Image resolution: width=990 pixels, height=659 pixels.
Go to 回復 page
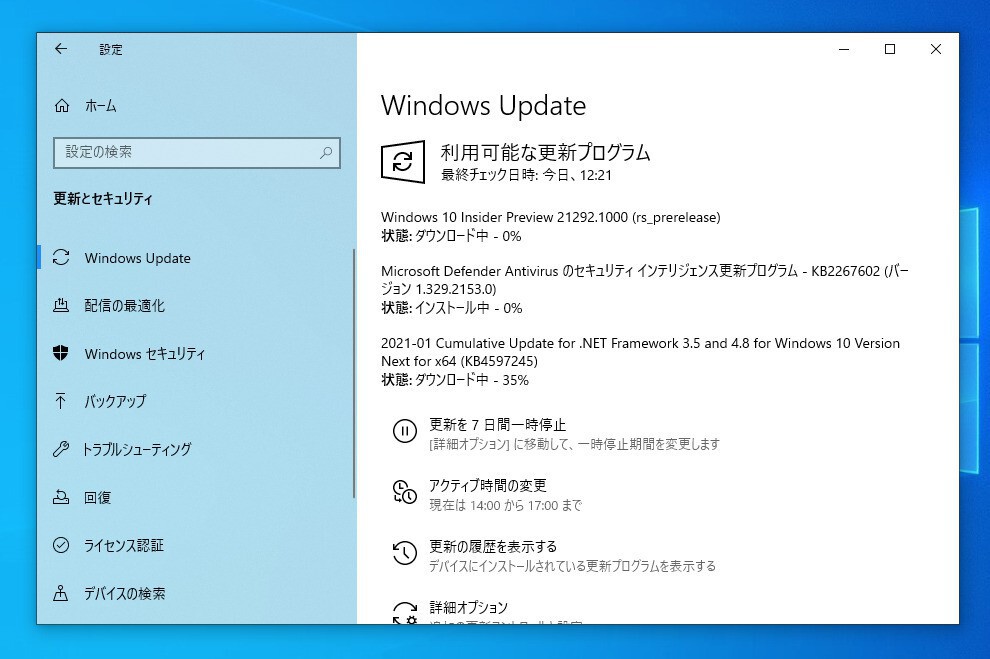coord(98,497)
